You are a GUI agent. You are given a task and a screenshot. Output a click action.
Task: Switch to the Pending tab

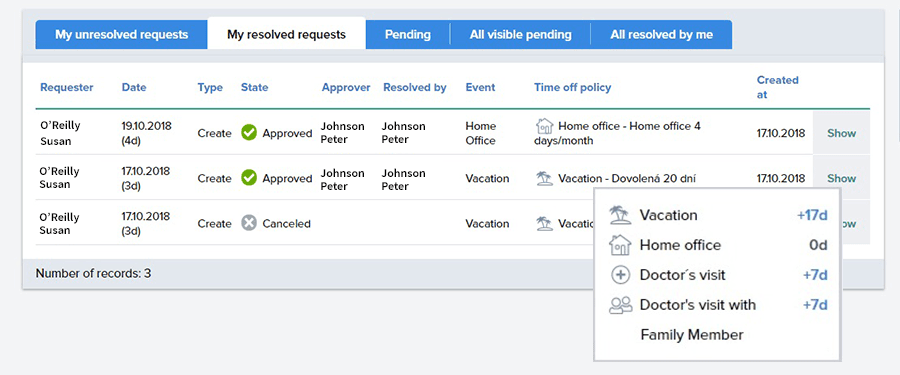pos(408,34)
